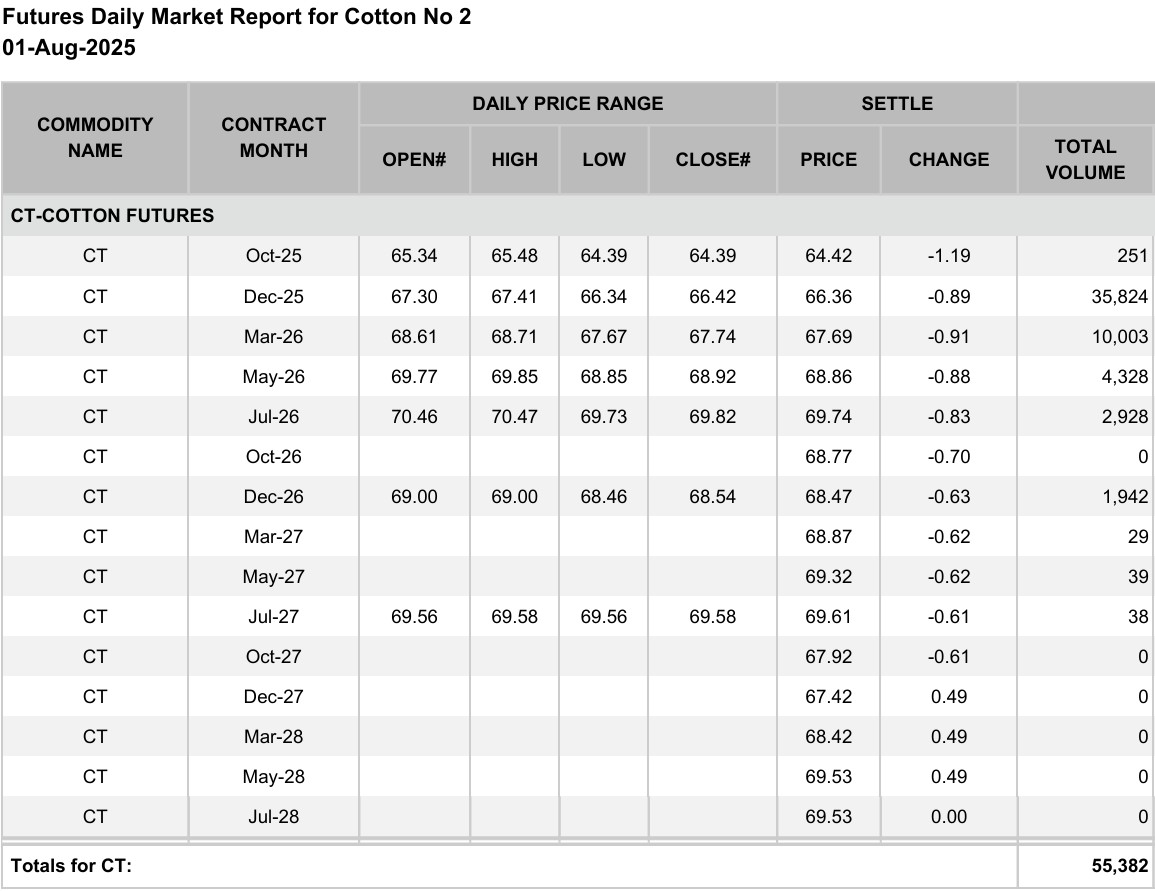Select the Dec-25 total volume 35,824
The width and height of the screenshot is (1155, 891).
1119,297
